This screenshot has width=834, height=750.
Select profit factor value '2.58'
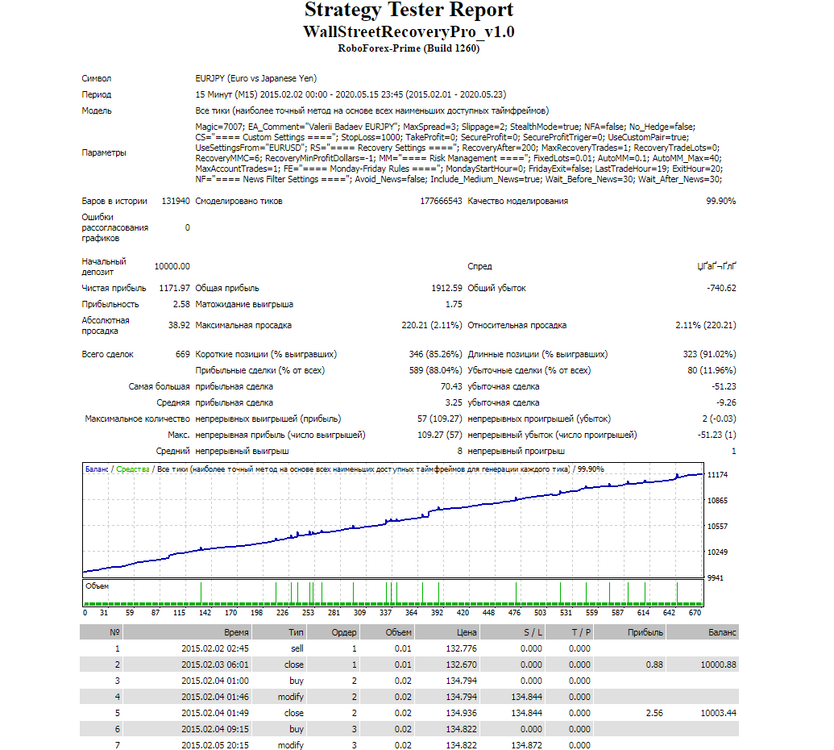(181, 304)
